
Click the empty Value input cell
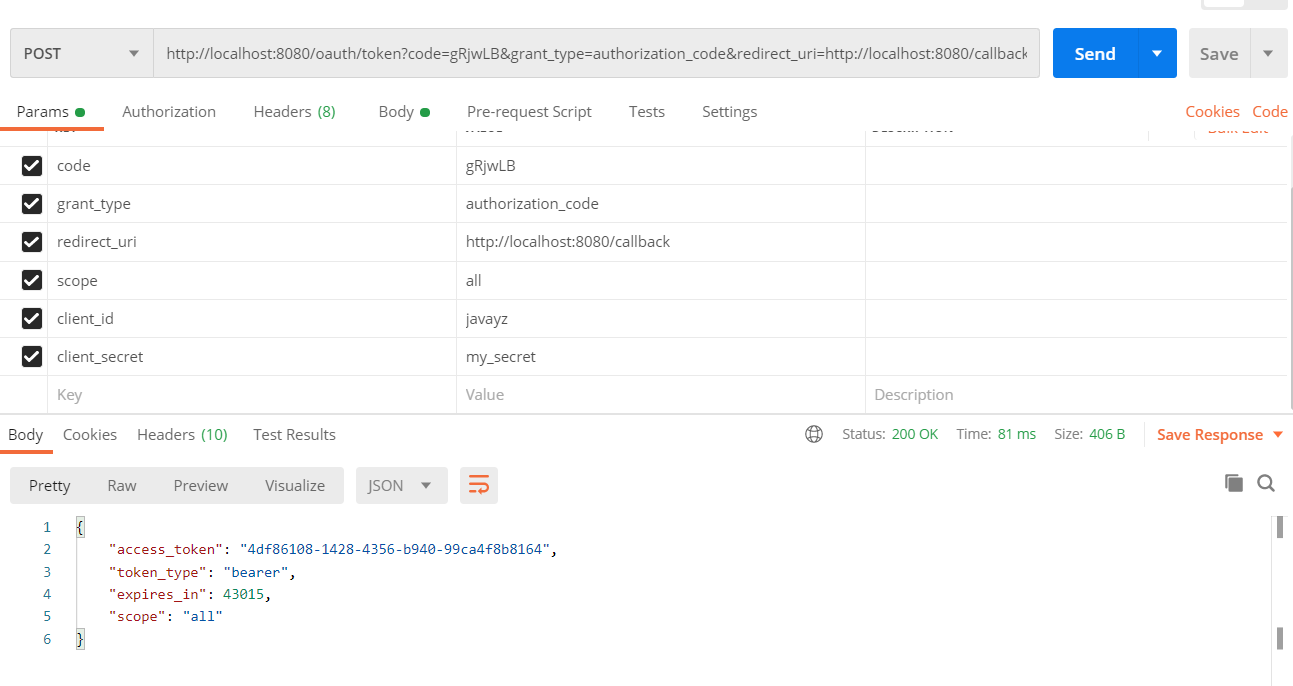coord(661,394)
